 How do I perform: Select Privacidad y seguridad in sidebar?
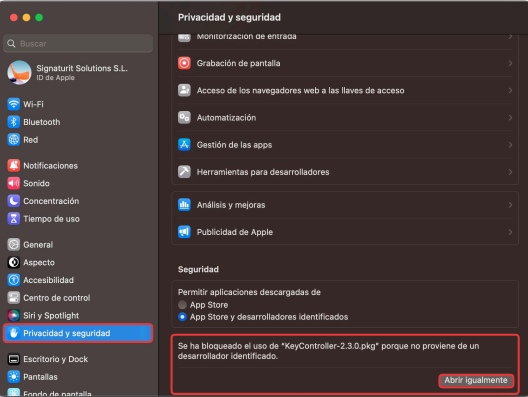pyautogui.click(x=78, y=333)
